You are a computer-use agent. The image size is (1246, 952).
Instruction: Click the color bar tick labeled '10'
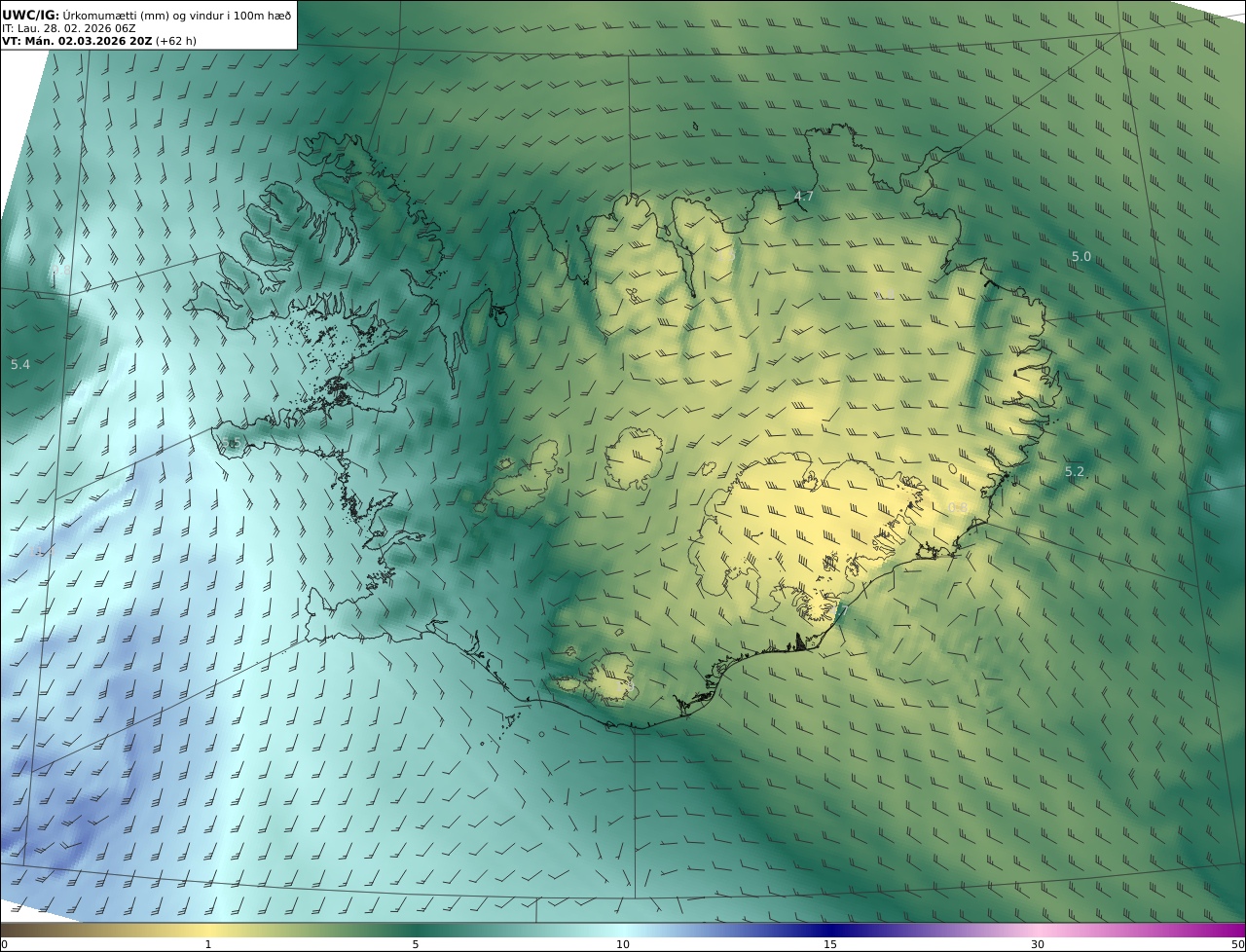point(623,944)
